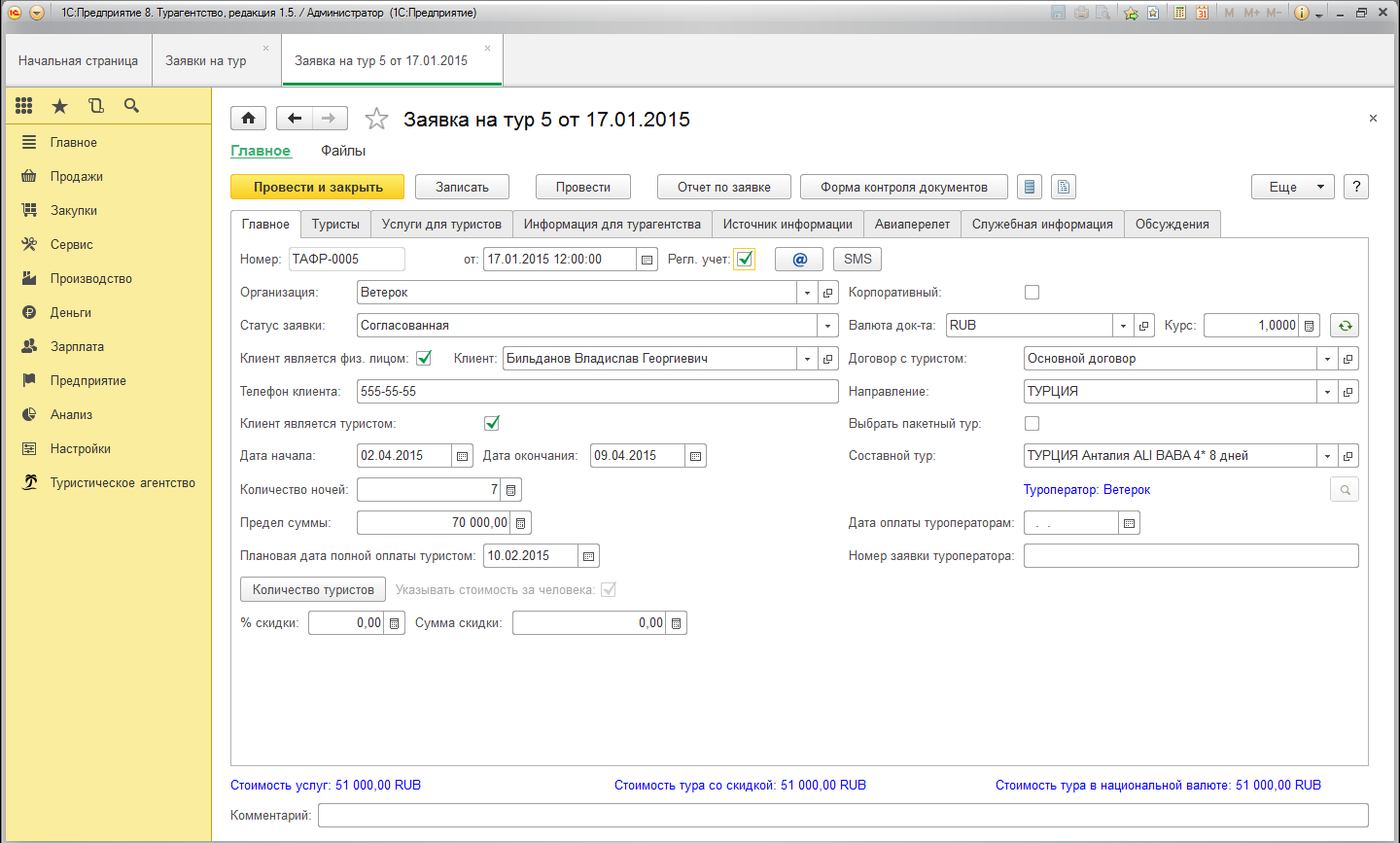Open the calculator for Количество ночей
This screenshot has width=1400, height=843.
click(511, 490)
